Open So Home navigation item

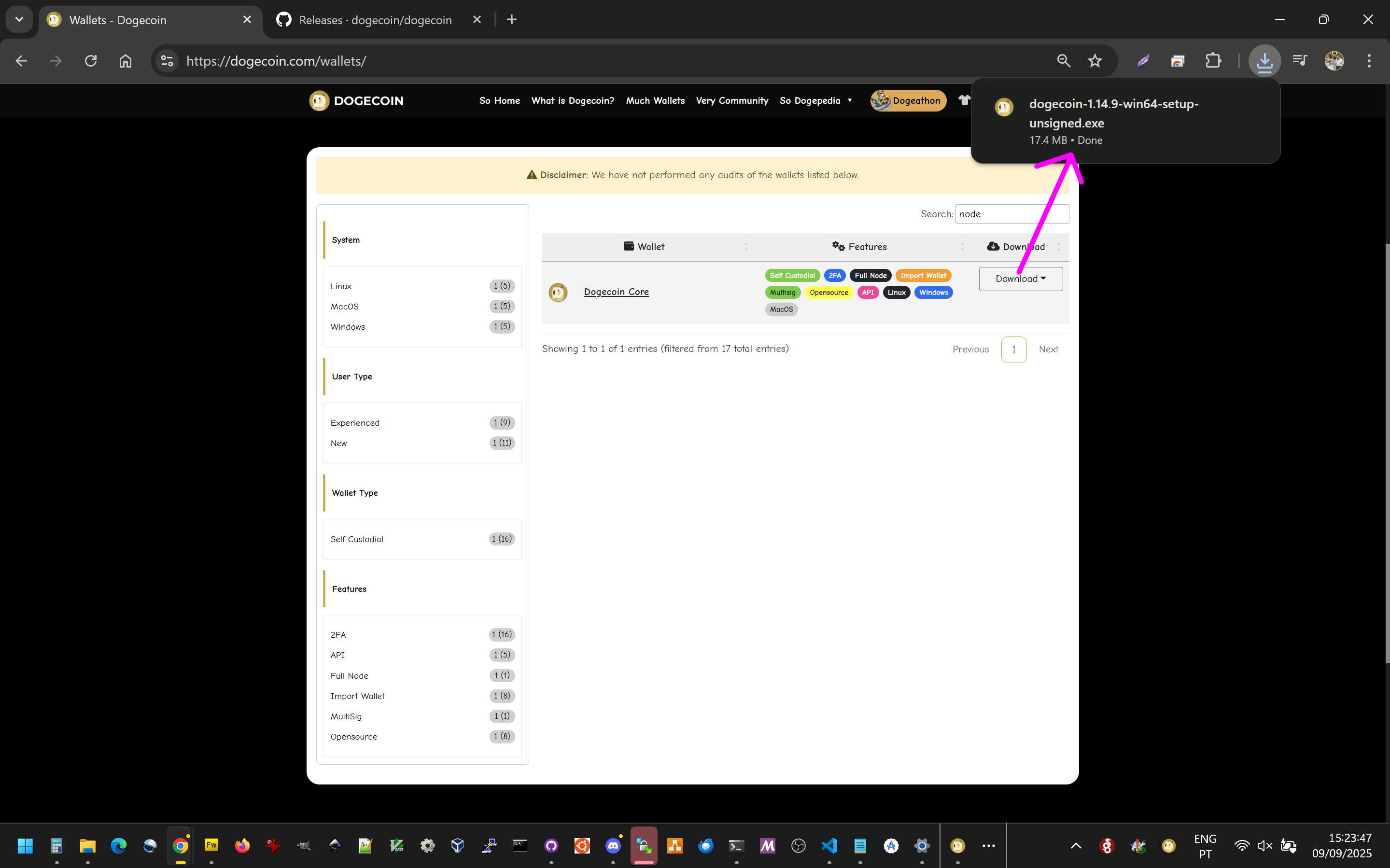pyautogui.click(x=500, y=100)
